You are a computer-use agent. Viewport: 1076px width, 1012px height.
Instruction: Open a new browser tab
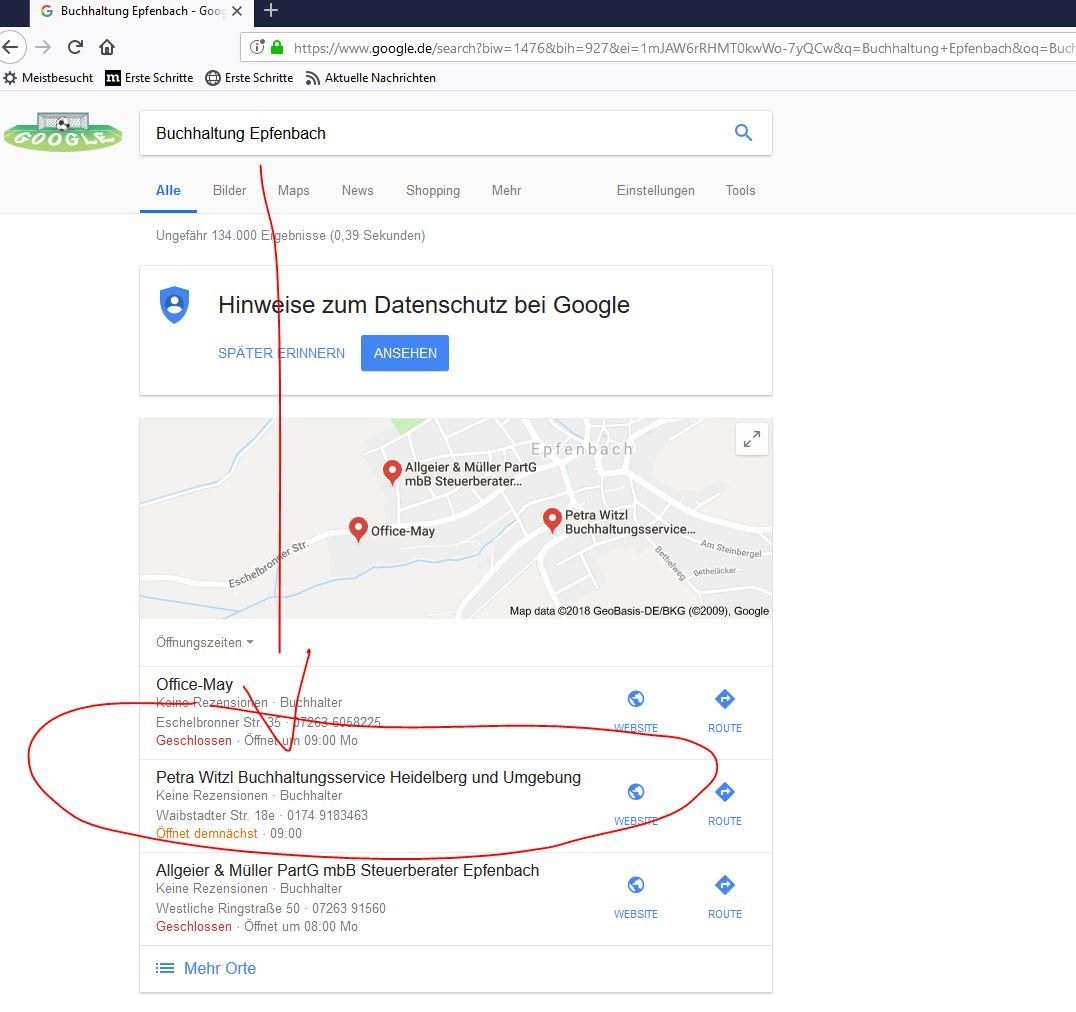coord(270,10)
